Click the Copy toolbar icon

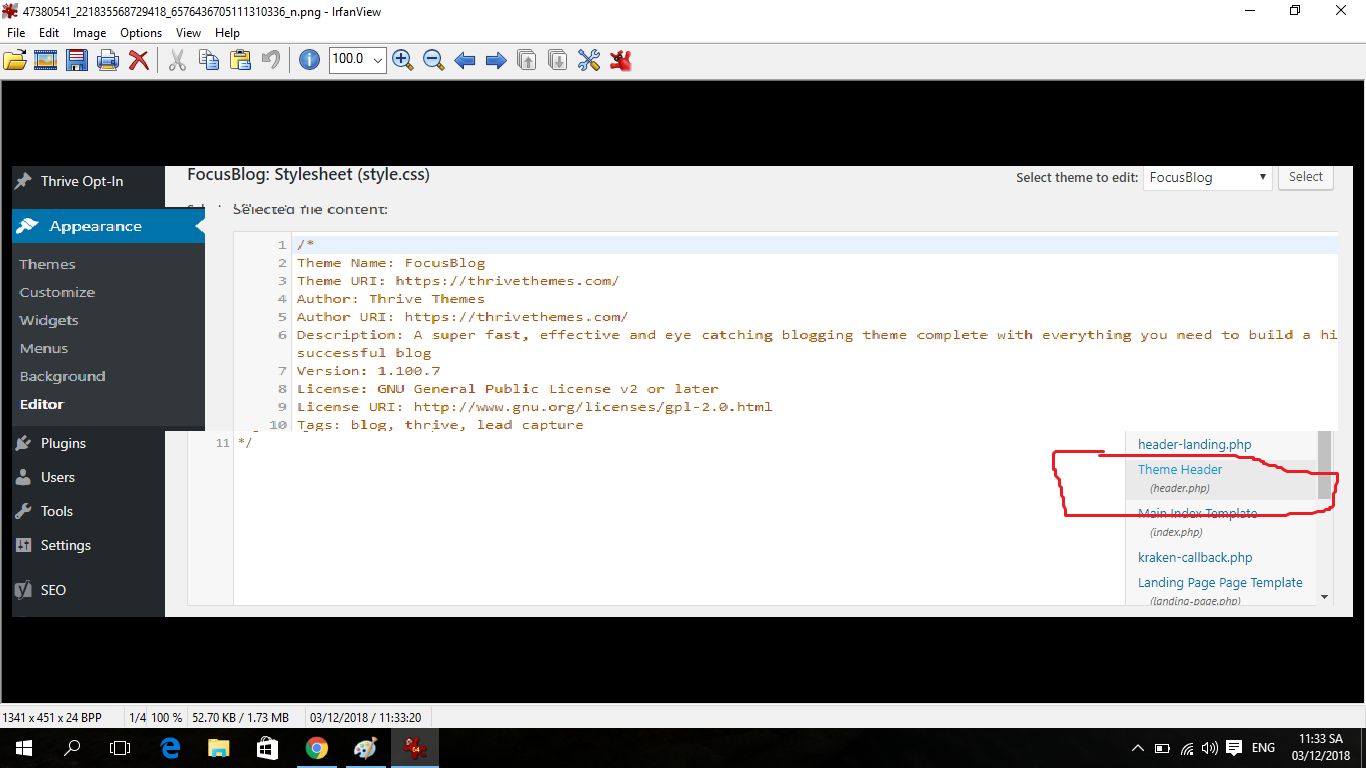coord(209,60)
